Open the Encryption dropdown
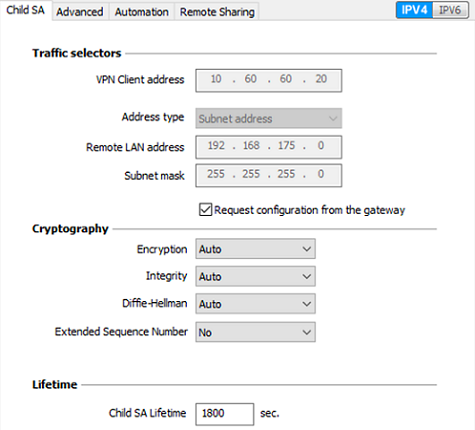The image size is (475, 430). click(x=255, y=249)
